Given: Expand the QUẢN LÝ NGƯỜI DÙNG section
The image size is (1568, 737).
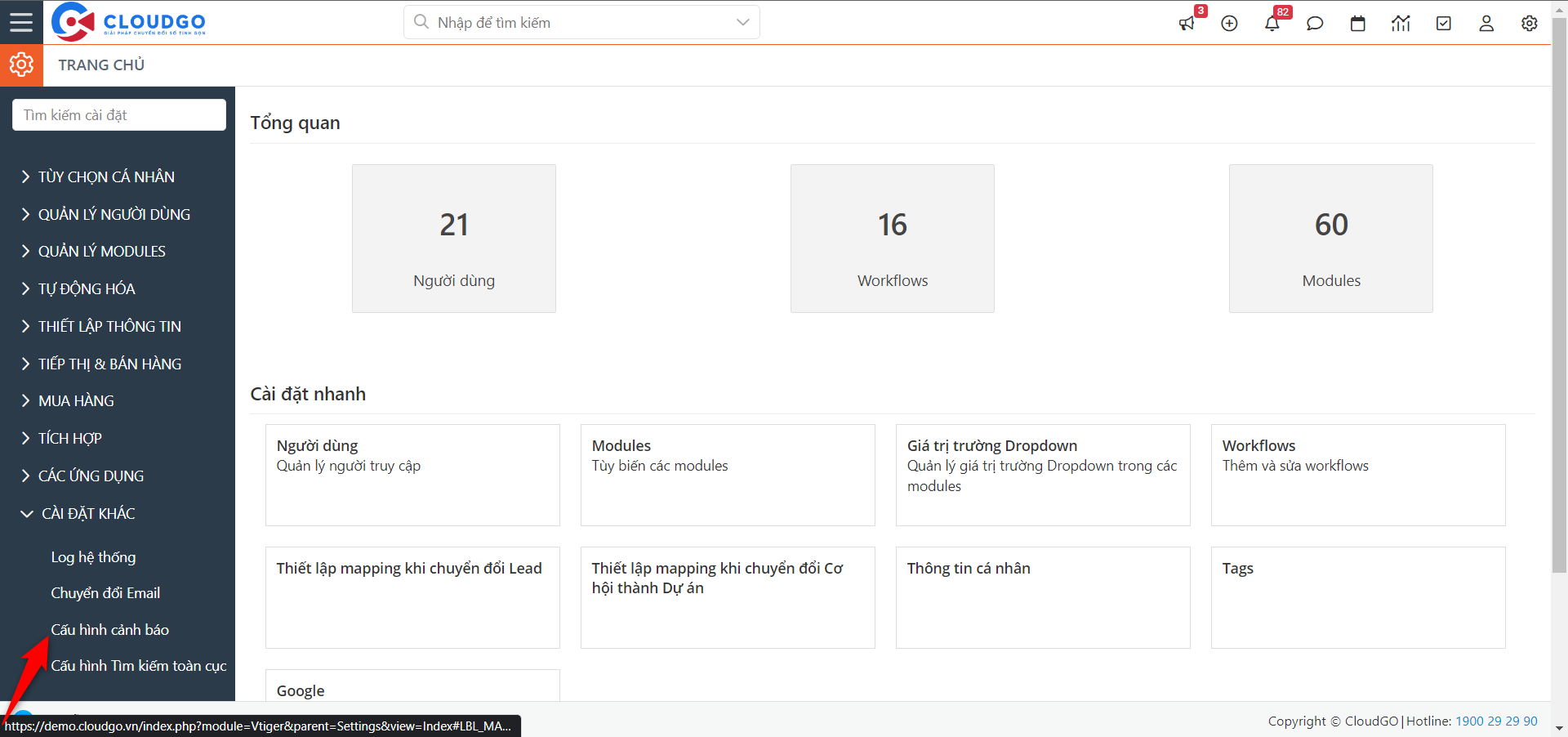Looking at the screenshot, I should pos(114,214).
